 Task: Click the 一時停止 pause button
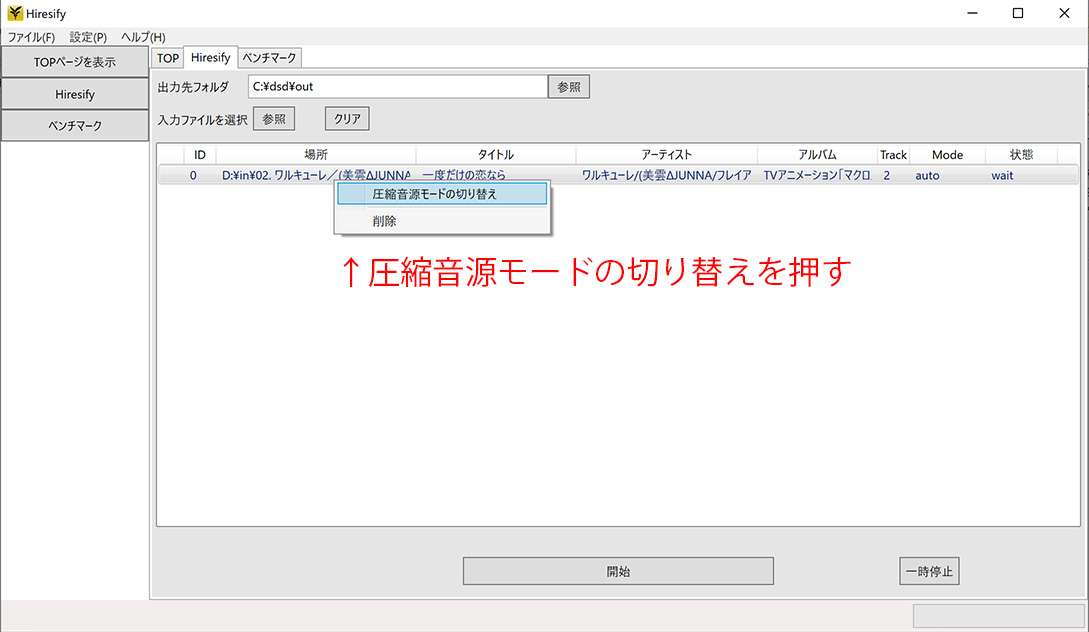coord(928,571)
